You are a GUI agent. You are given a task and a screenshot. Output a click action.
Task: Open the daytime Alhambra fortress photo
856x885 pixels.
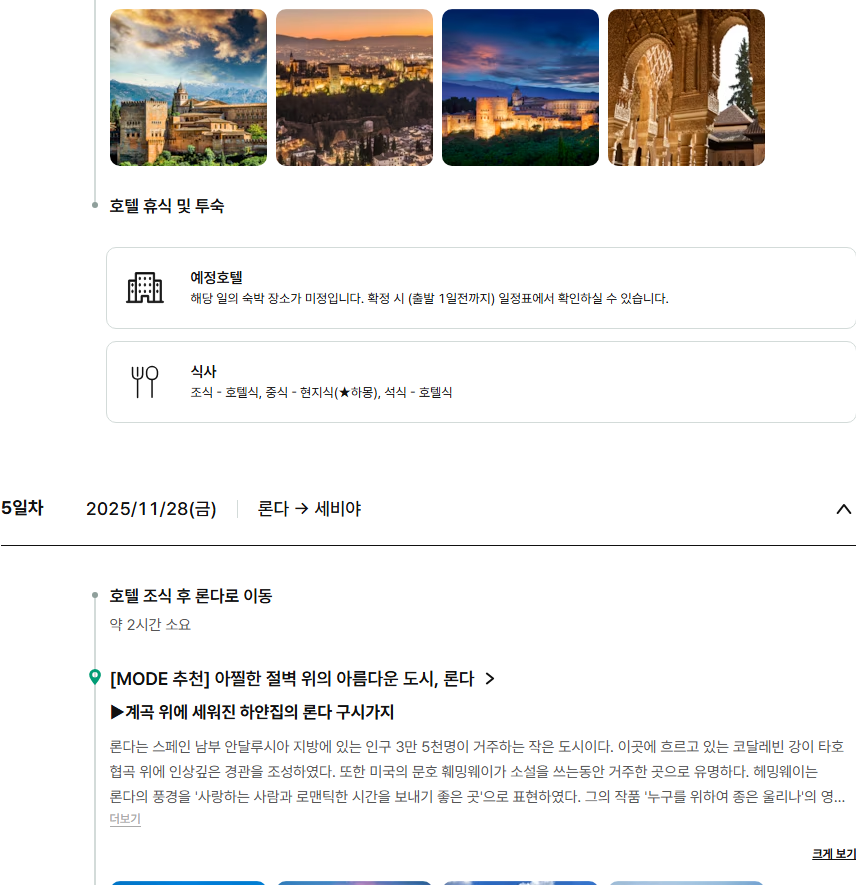tap(188, 88)
